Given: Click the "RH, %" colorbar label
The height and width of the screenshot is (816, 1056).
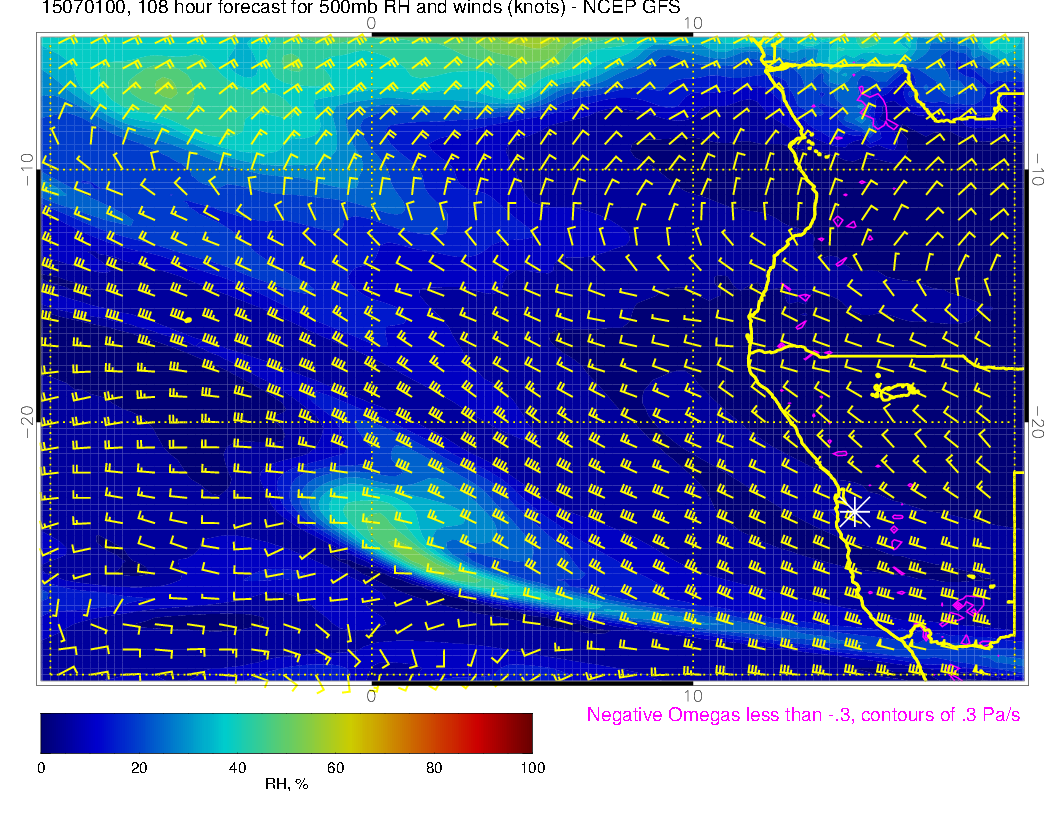Looking at the screenshot, I should pos(286,784).
